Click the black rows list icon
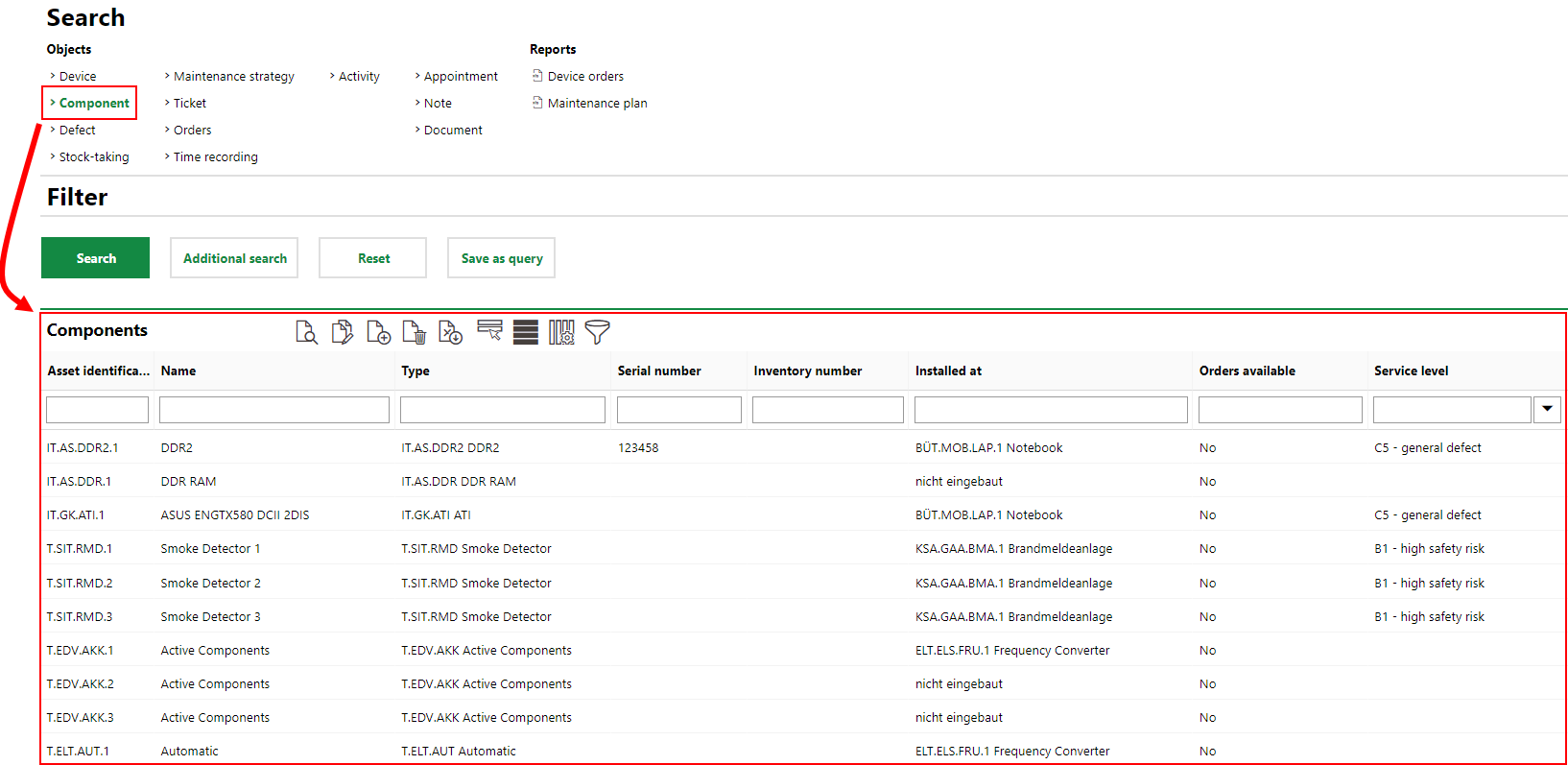 [526, 332]
